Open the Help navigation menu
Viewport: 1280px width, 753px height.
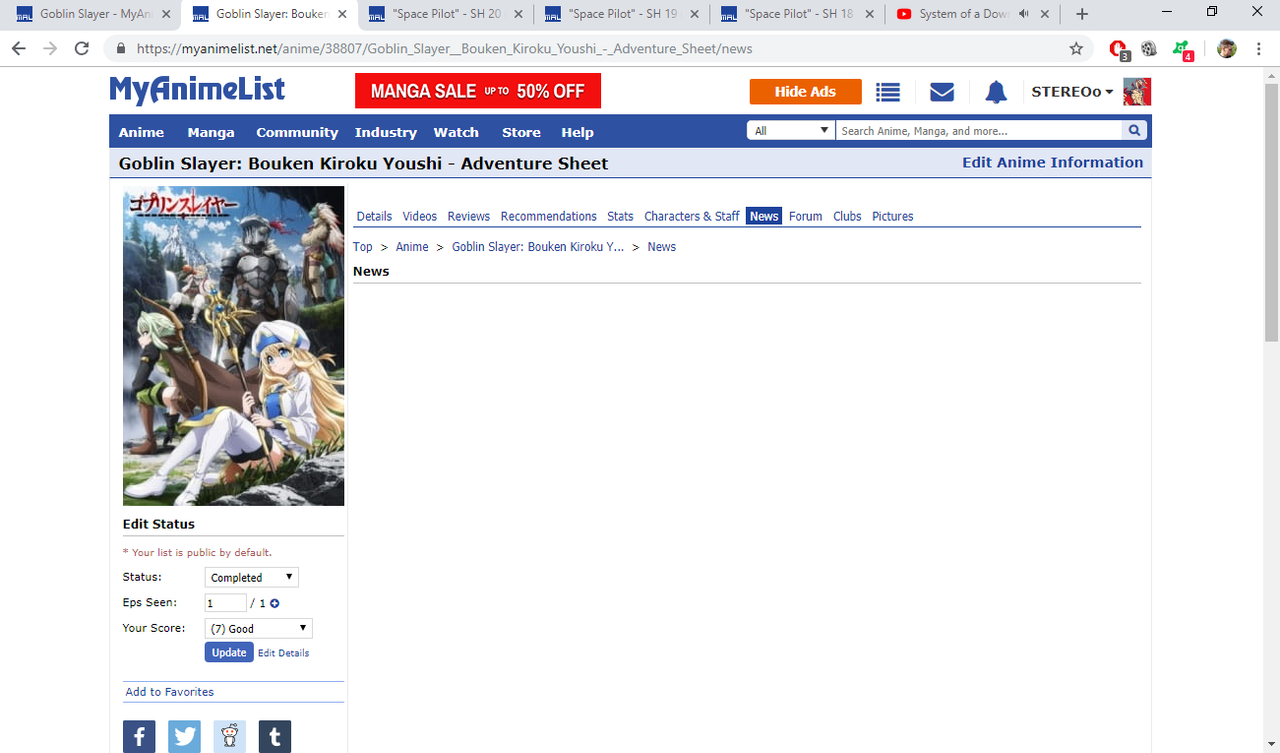[x=577, y=132]
